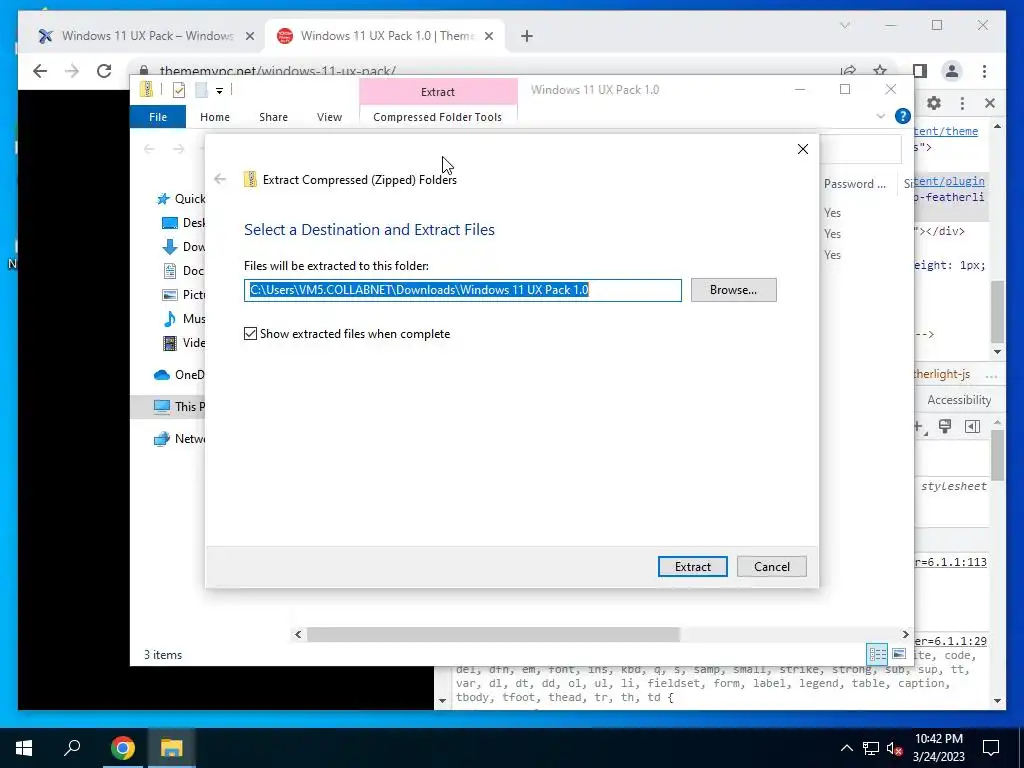Expand the Explorer ribbon chevron
Viewport: 1024px width, 768px height.
click(x=880, y=116)
